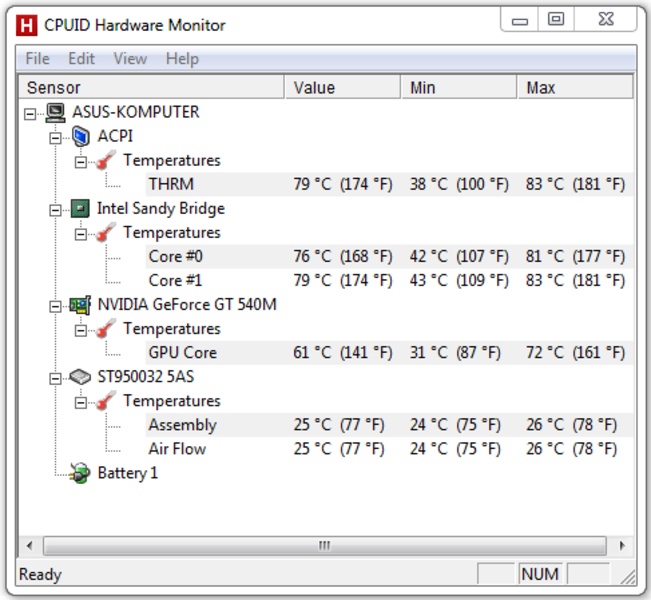Click GPU Core max value 72 °C (161 °F)
Viewport: 651px width, 600px height.
pos(575,353)
